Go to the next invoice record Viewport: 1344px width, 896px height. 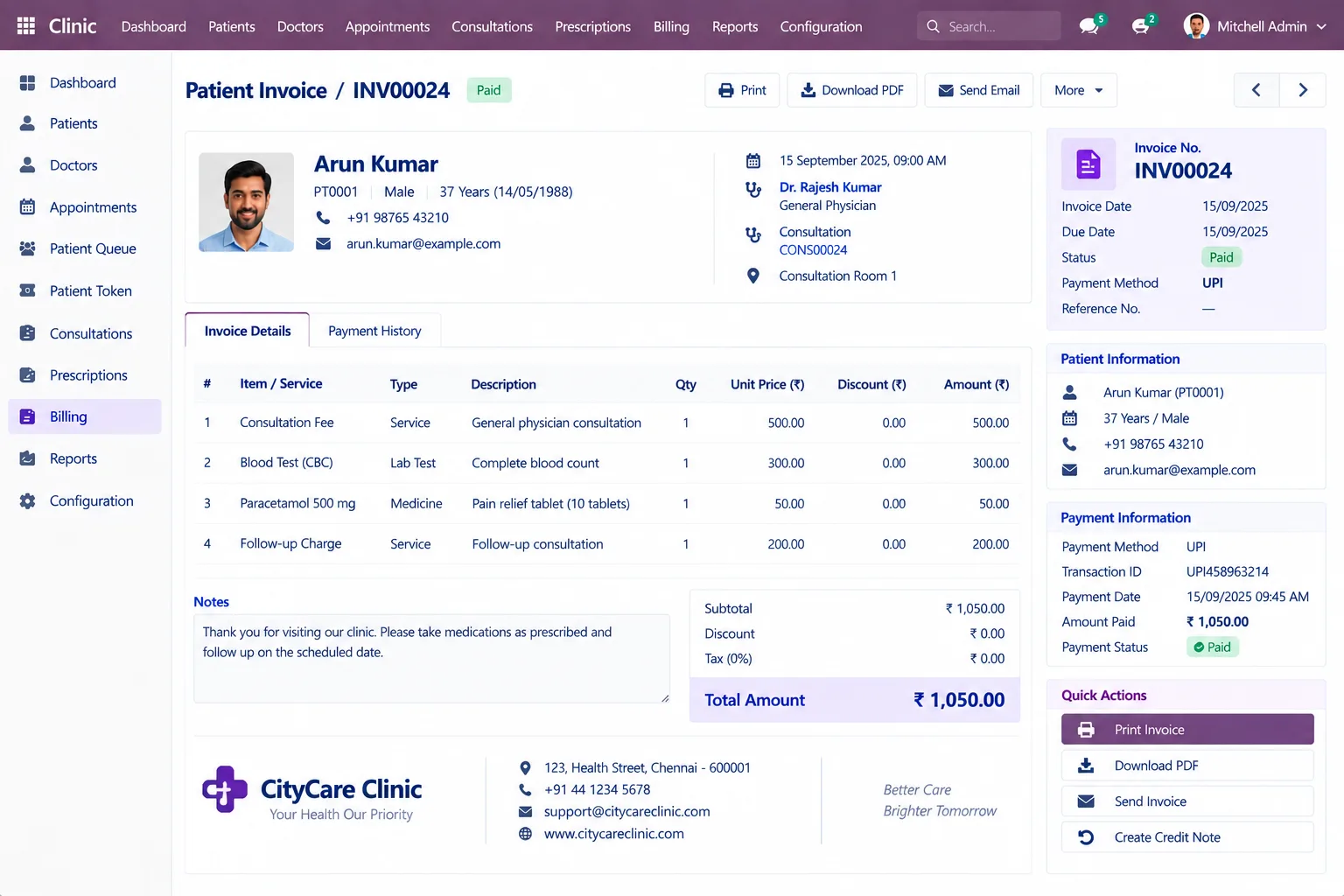pos(1303,90)
